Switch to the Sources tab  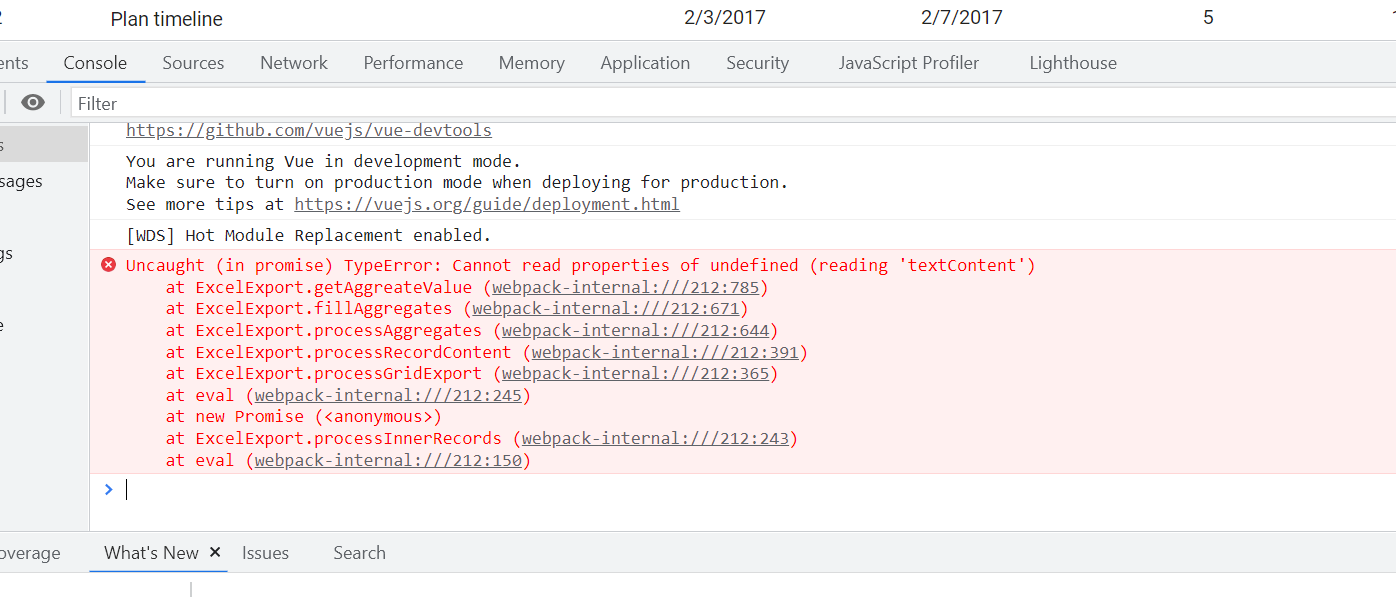pos(193,63)
